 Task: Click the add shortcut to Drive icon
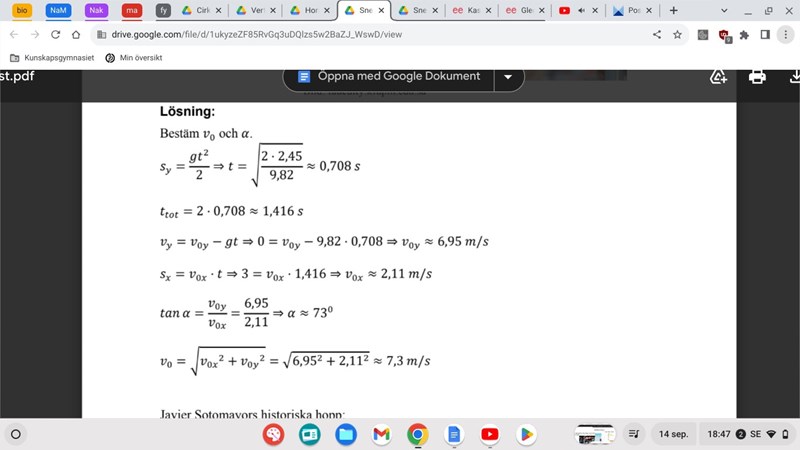[x=718, y=77]
